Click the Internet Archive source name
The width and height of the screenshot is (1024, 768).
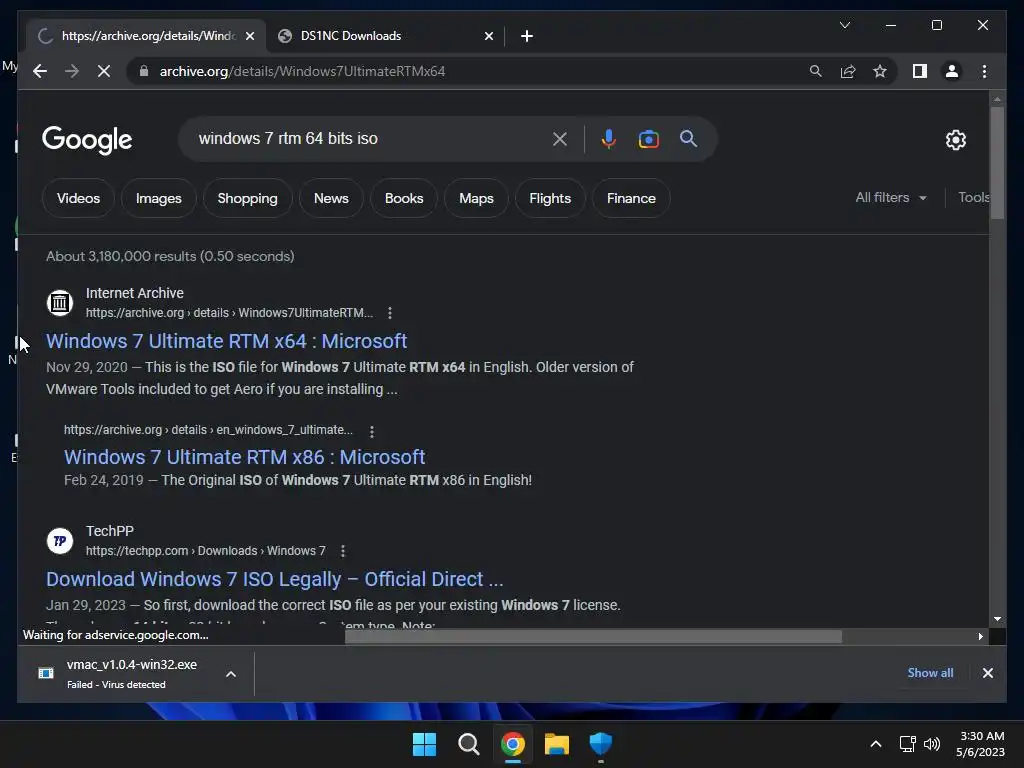point(135,293)
